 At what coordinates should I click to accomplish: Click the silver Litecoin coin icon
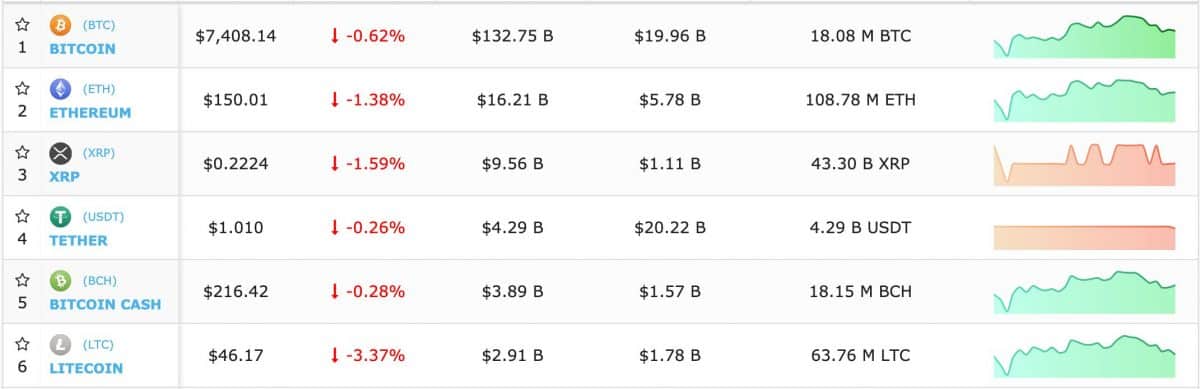coord(61,345)
